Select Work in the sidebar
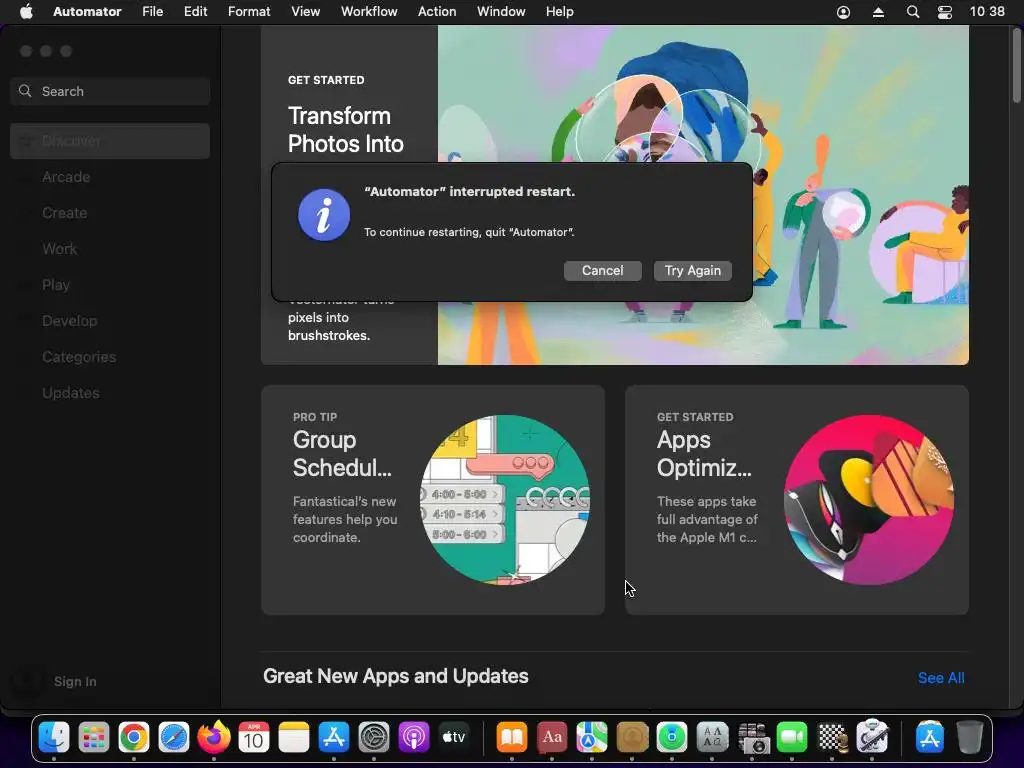Image resolution: width=1024 pixels, height=768 pixels. coord(110,249)
